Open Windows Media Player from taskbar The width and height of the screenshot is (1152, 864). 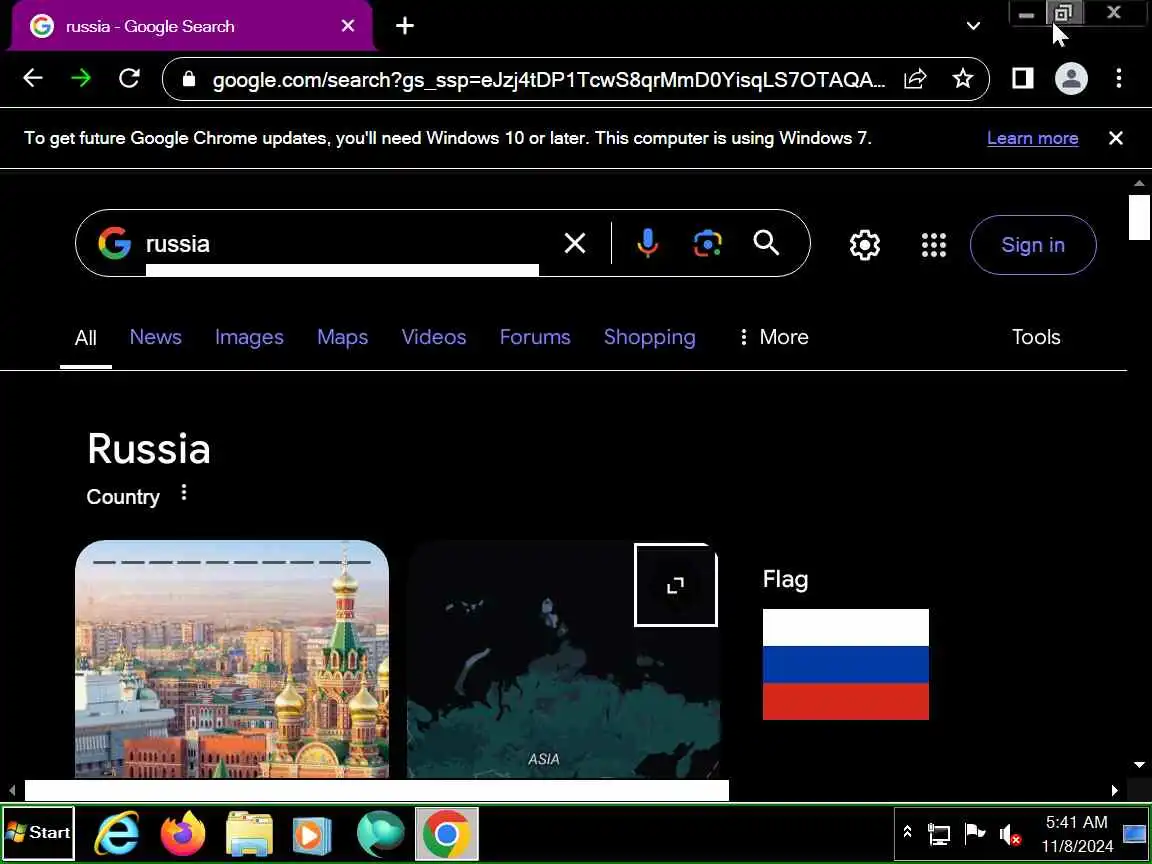click(312, 833)
